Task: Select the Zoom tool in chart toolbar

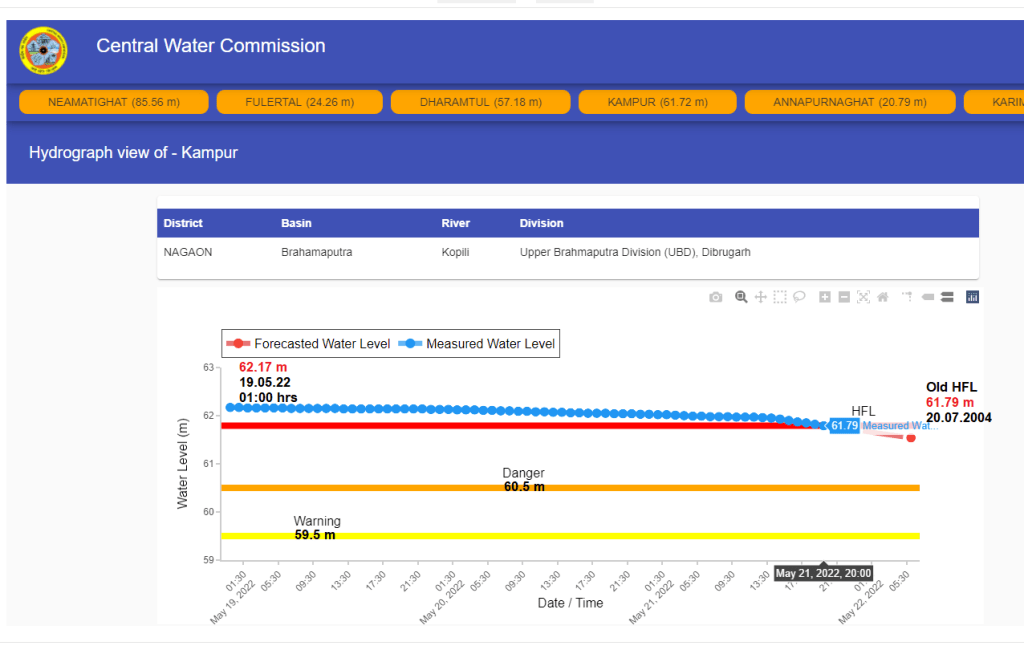Action: coord(741,297)
